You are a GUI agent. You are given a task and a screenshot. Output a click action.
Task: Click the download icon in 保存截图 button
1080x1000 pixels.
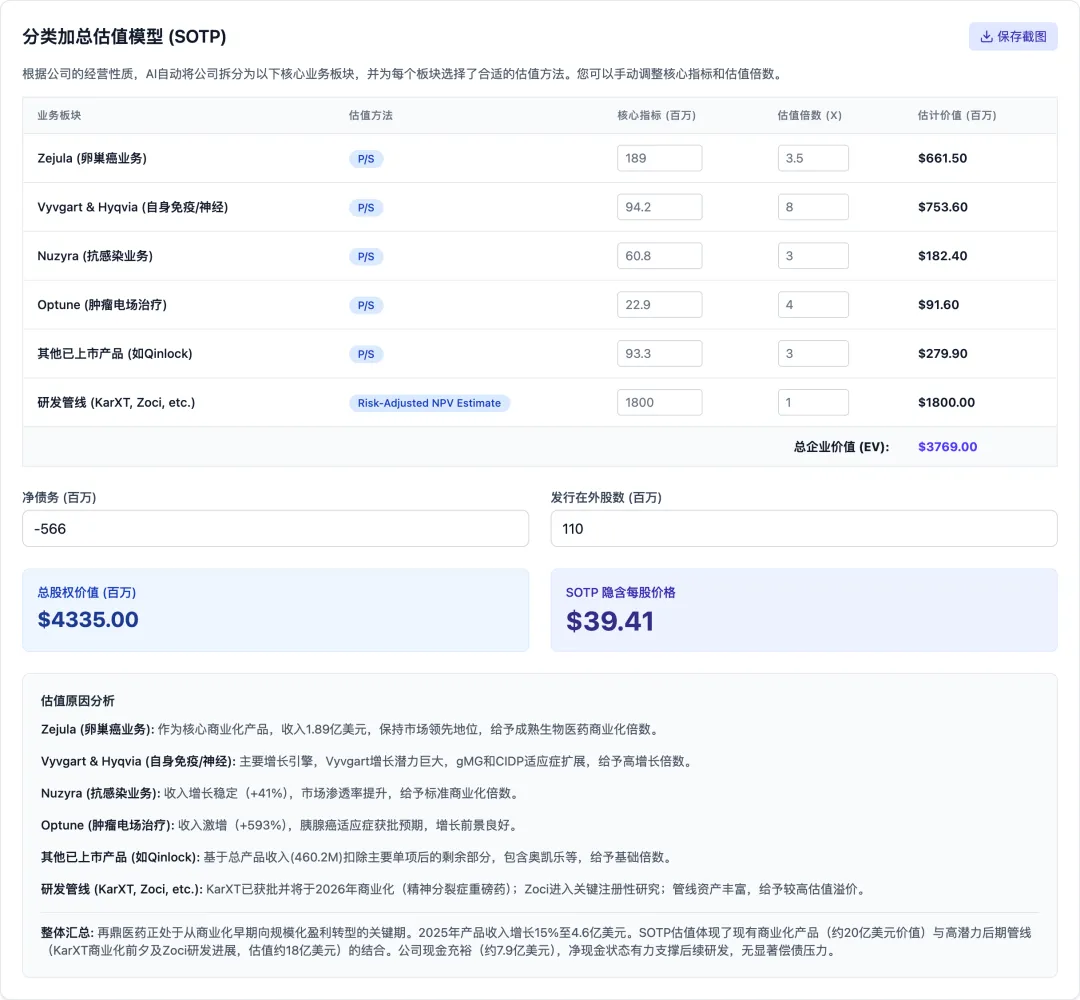coord(986,37)
